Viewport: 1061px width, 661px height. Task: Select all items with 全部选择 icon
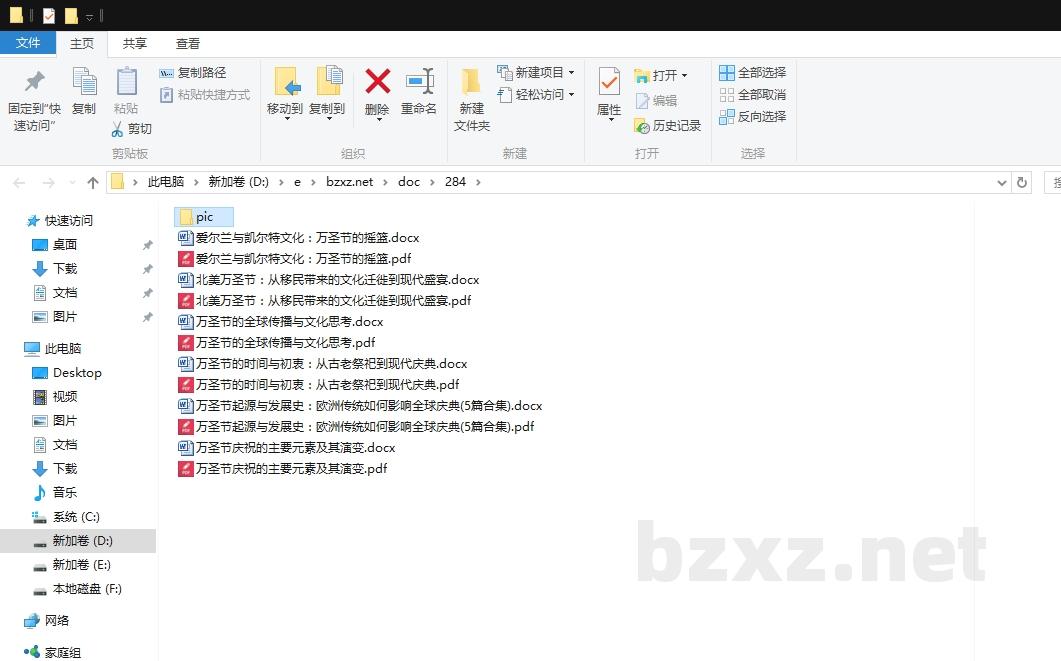(727, 72)
